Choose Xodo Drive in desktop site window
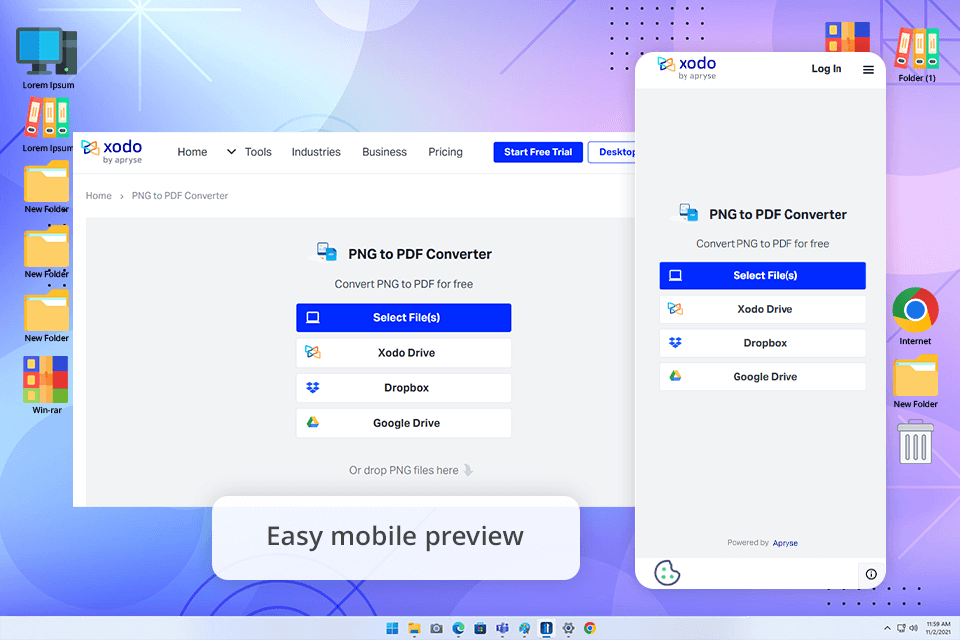The image size is (960, 640). (x=403, y=353)
